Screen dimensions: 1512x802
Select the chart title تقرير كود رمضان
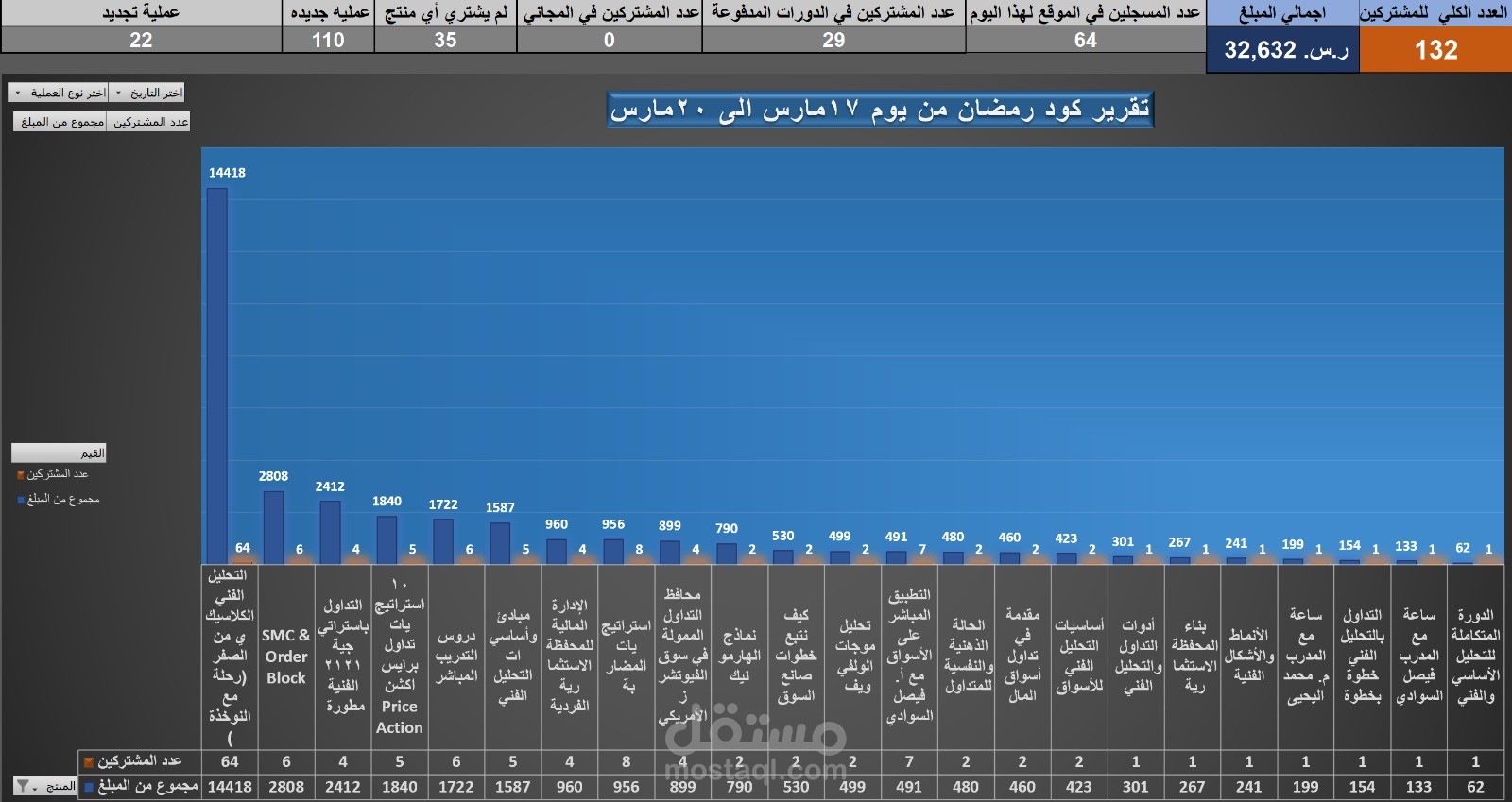click(x=880, y=110)
